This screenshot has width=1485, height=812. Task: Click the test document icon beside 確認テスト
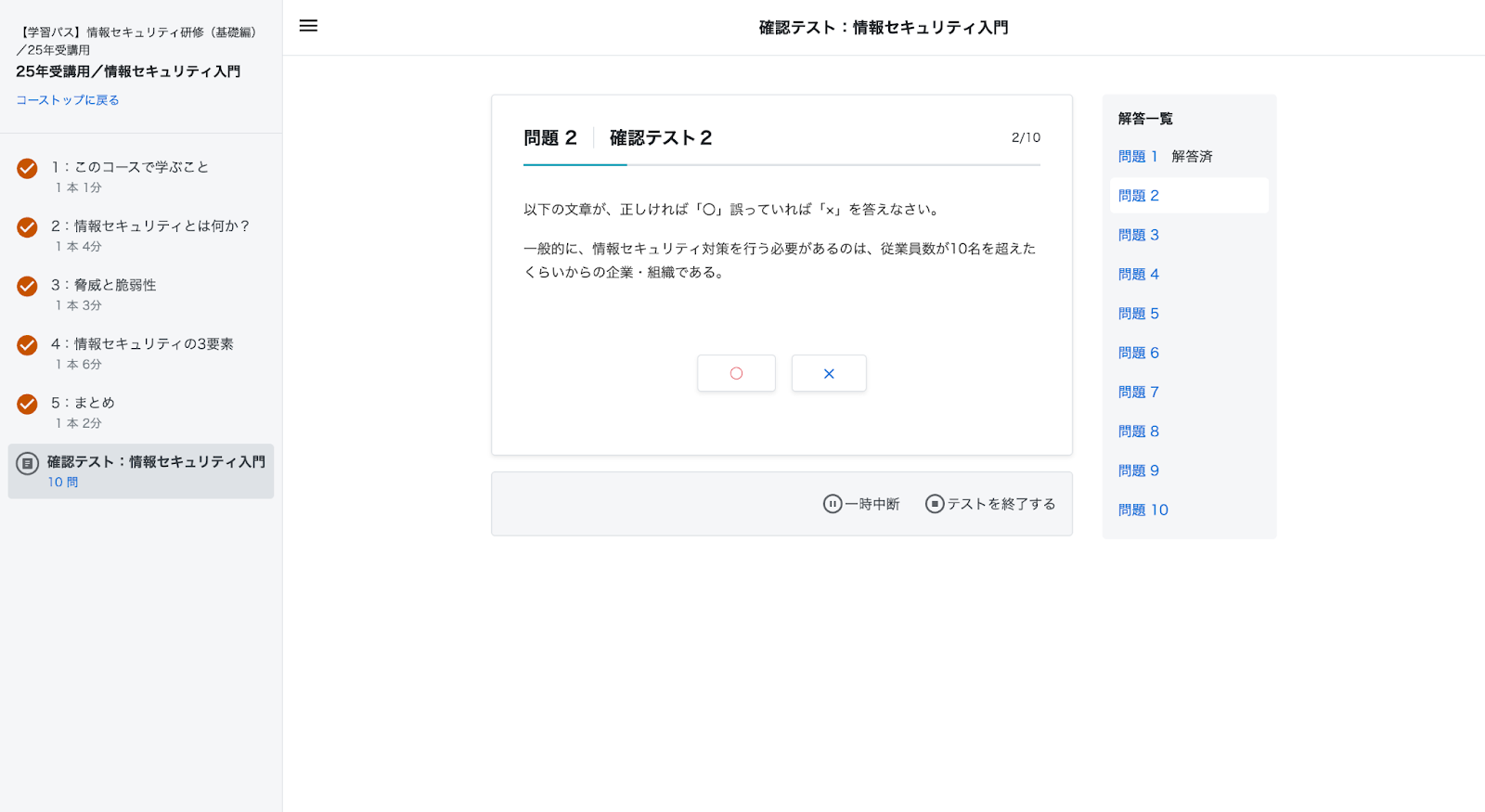27,463
